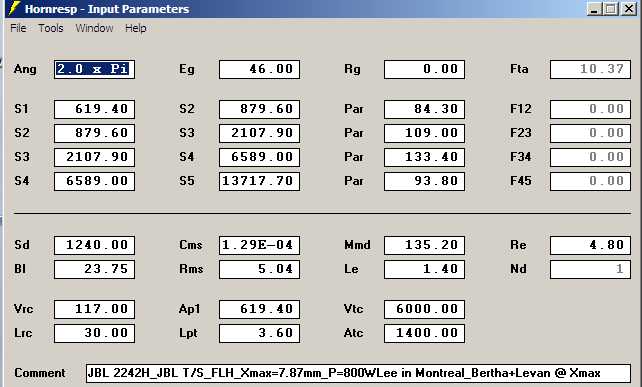Image resolution: width=642 pixels, height=387 pixels.
Task: Click the Sd label
Action: click(x=22, y=245)
